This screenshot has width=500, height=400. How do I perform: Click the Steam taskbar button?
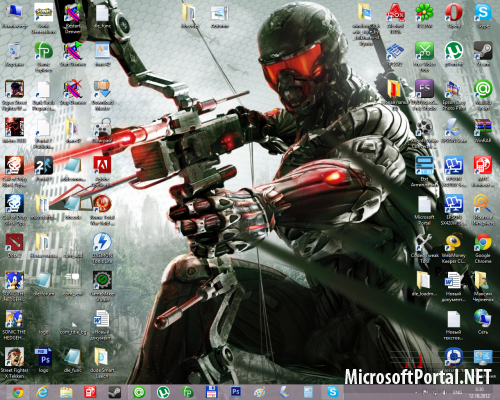click(x=115, y=392)
